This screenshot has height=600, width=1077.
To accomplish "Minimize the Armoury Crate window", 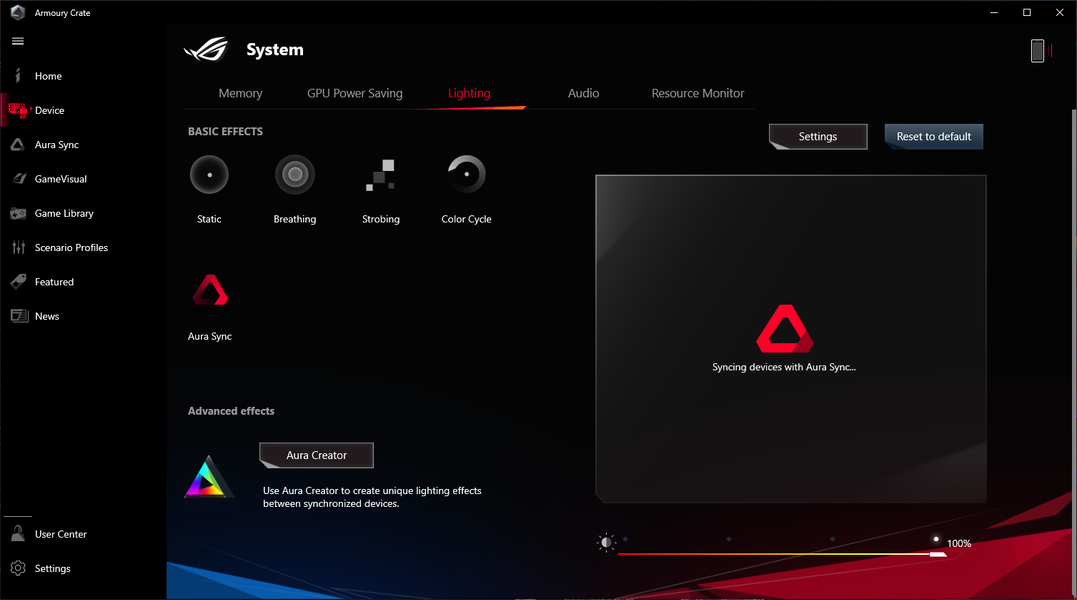I will click(x=994, y=12).
